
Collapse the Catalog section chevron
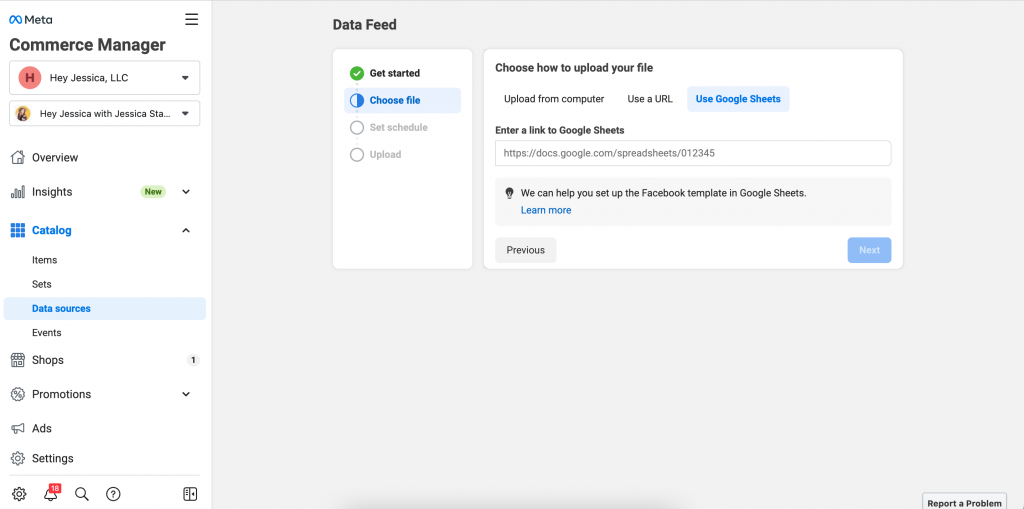(x=186, y=231)
